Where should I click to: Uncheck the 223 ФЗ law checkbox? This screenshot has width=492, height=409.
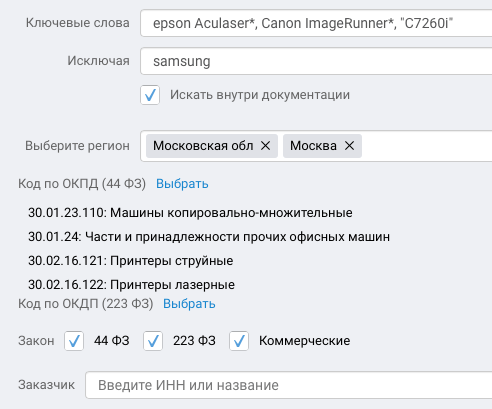pos(153,341)
